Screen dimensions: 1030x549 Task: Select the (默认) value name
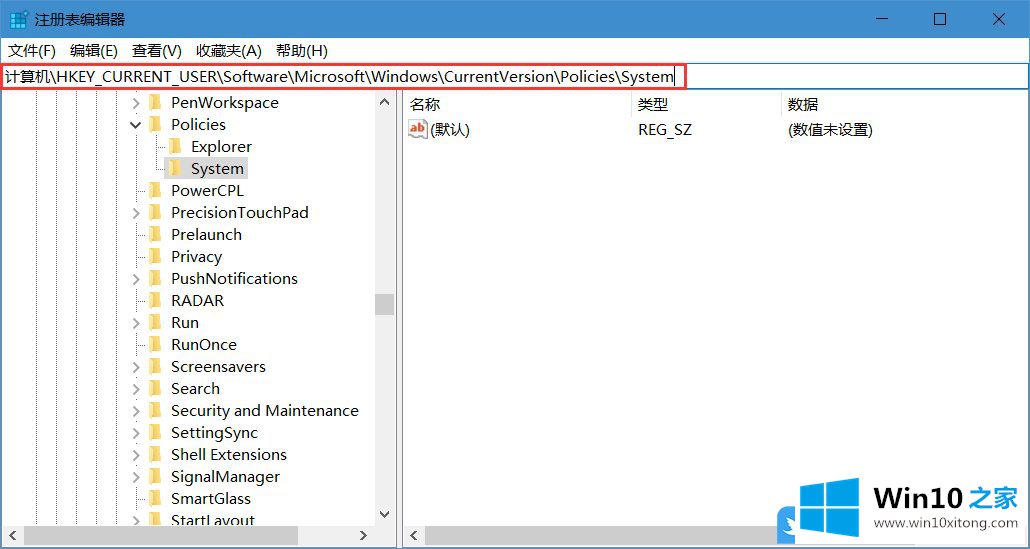click(450, 130)
